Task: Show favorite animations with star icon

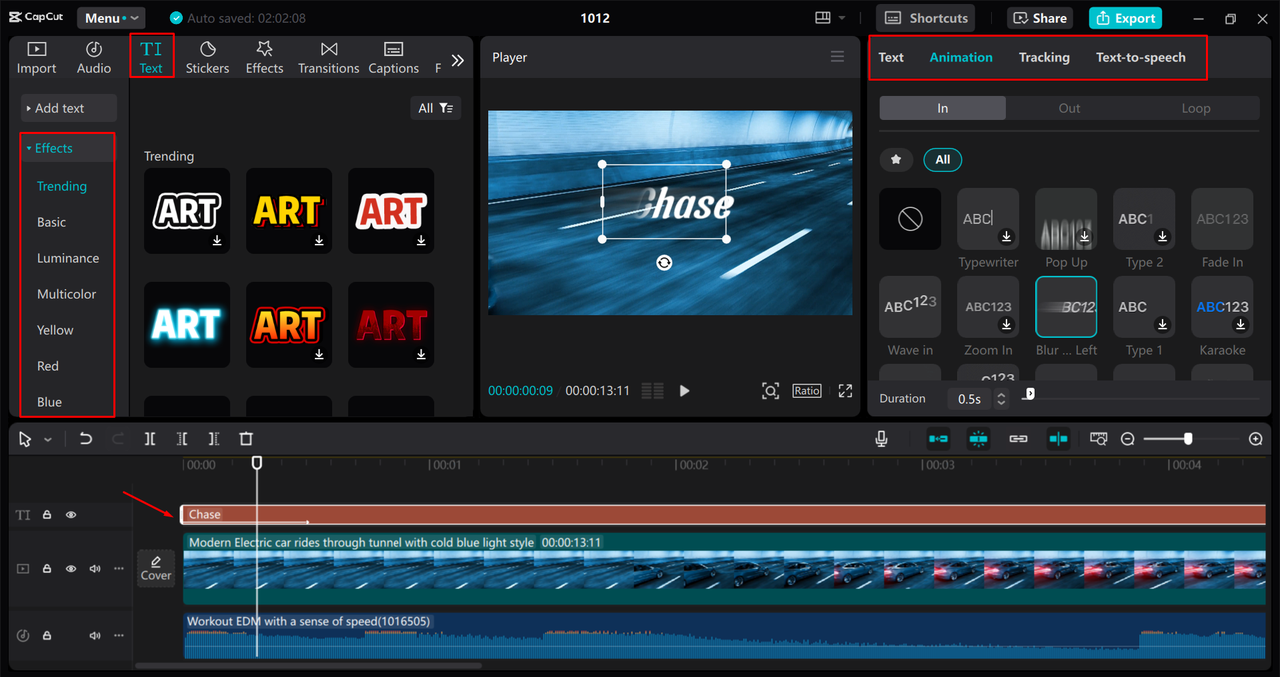Action: click(896, 159)
